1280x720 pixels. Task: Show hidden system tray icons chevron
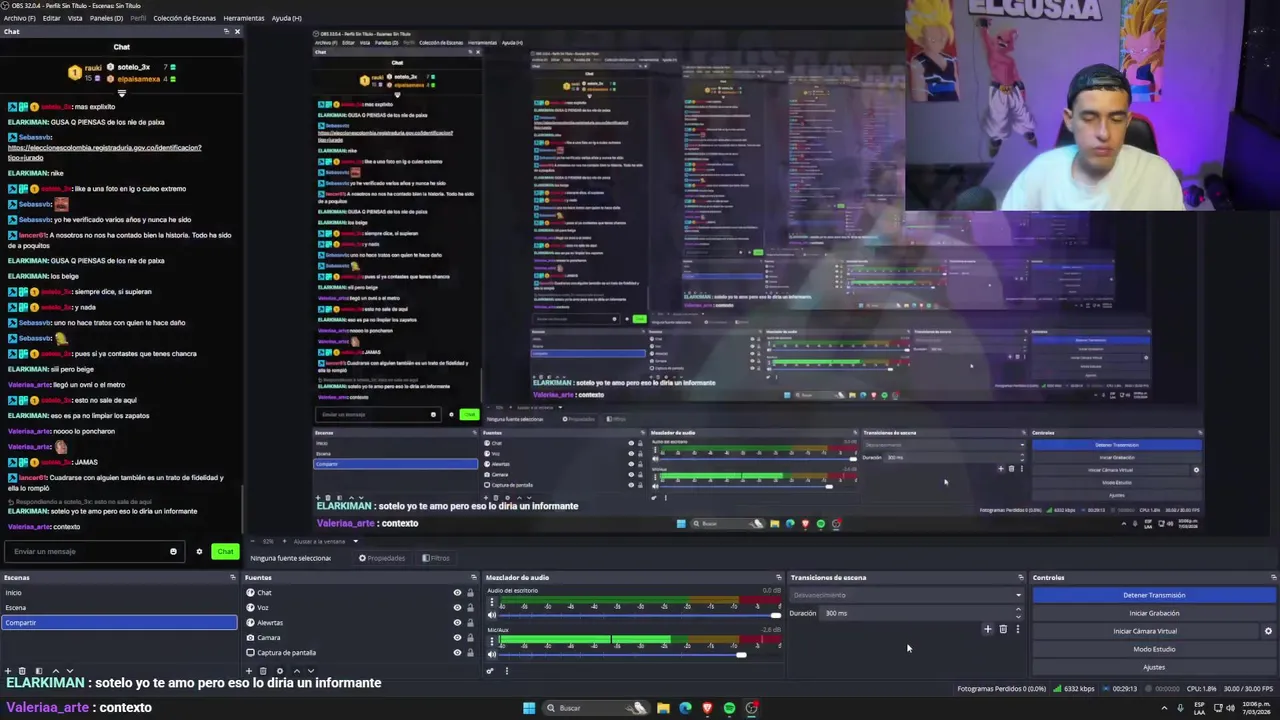point(1164,708)
